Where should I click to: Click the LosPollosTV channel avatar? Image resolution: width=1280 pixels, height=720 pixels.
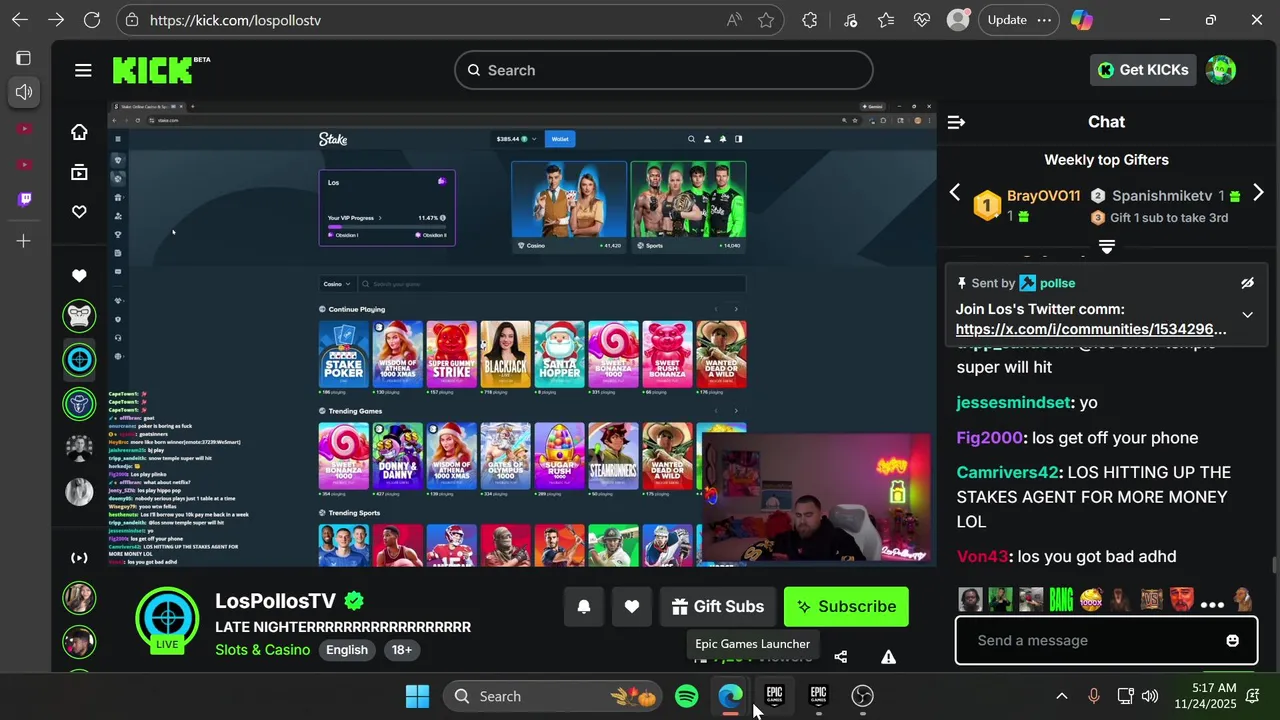click(167, 621)
